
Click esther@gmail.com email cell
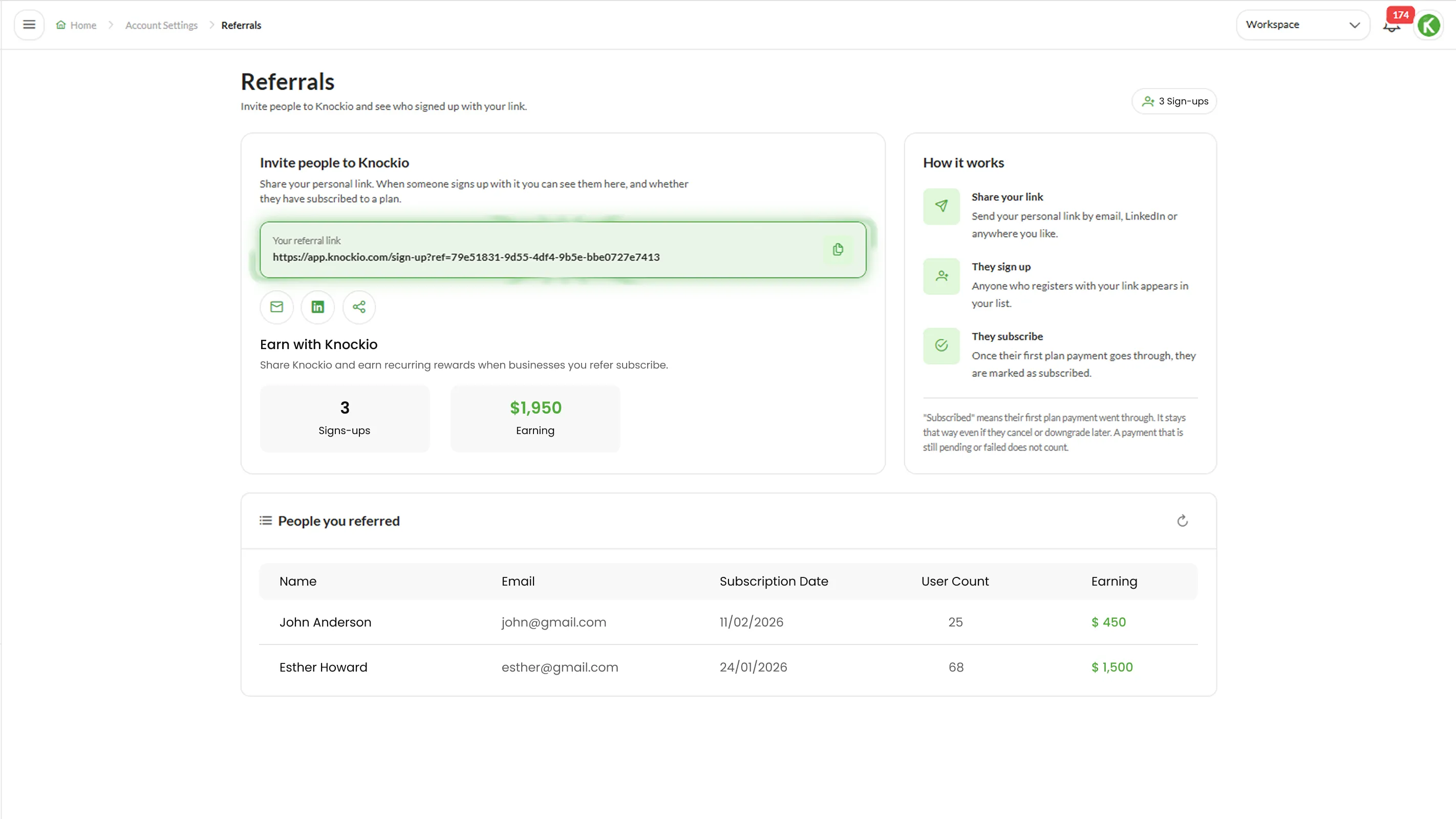click(x=560, y=667)
